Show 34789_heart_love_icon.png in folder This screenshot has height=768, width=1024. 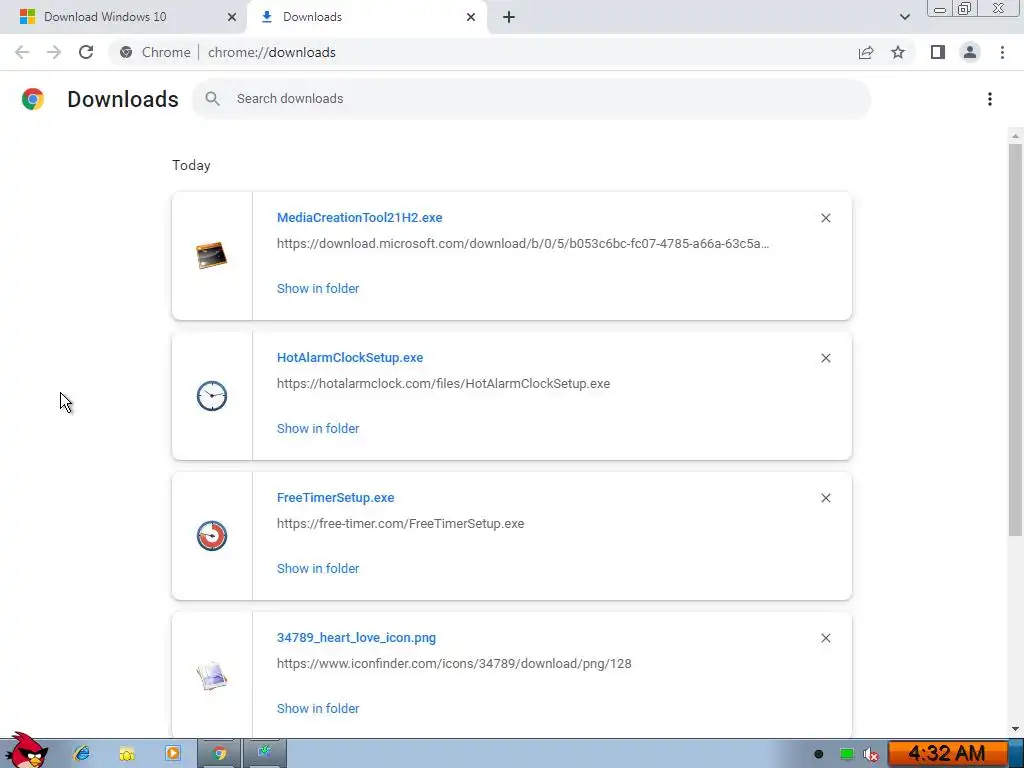click(x=318, y=709)
